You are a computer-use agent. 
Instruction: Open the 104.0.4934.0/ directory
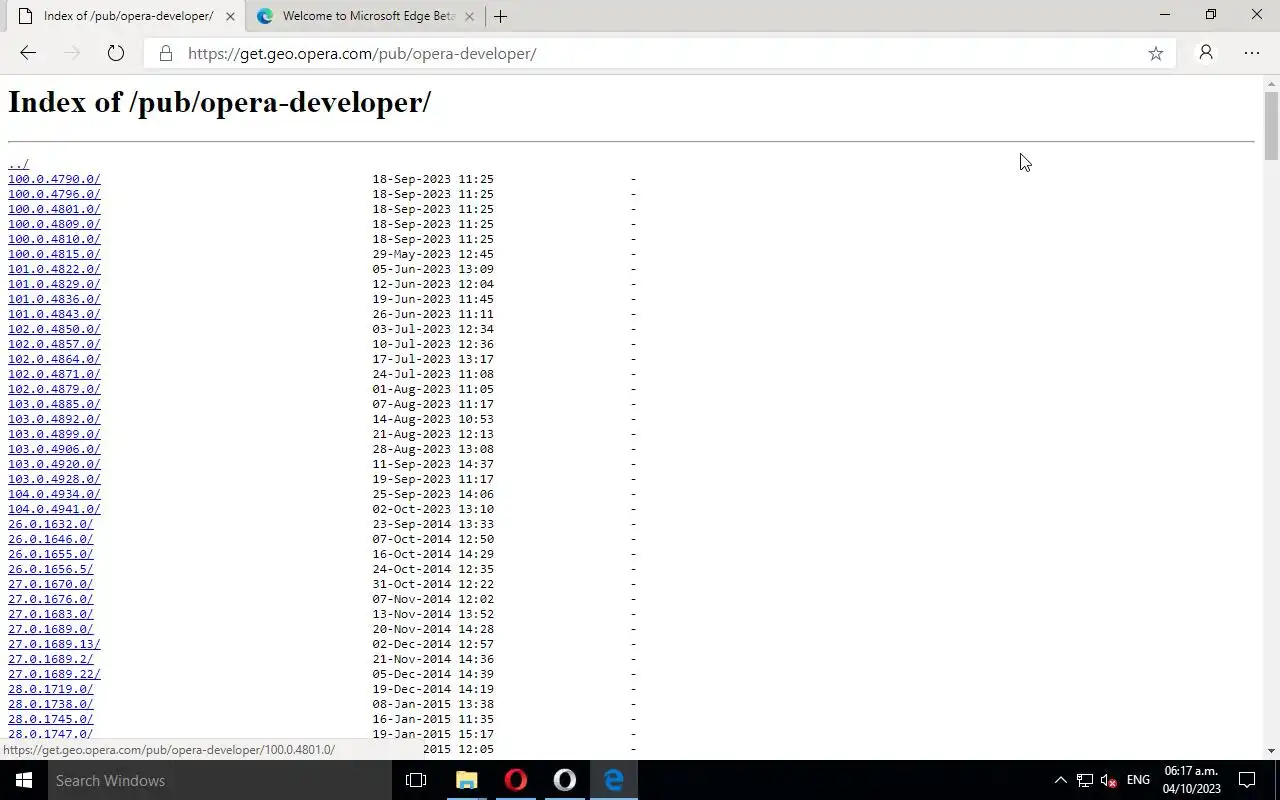point(54,494)
